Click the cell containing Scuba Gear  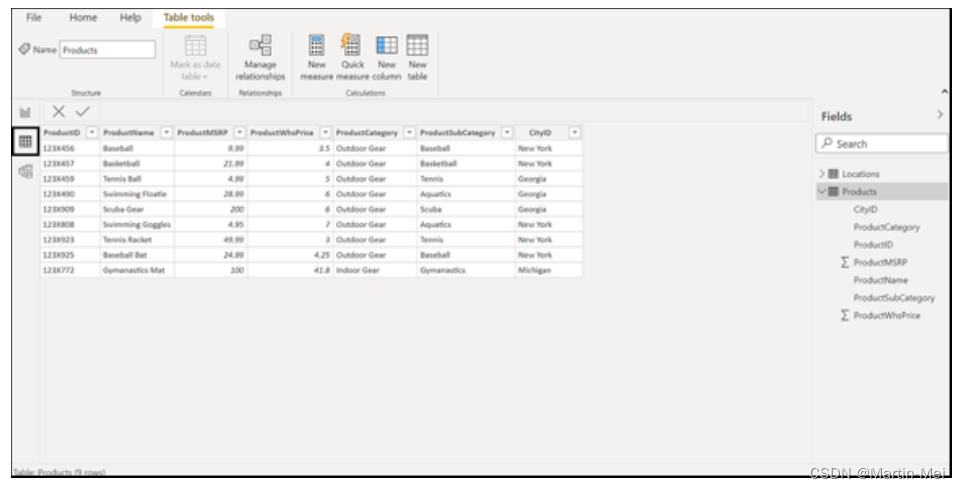point(137,209)
